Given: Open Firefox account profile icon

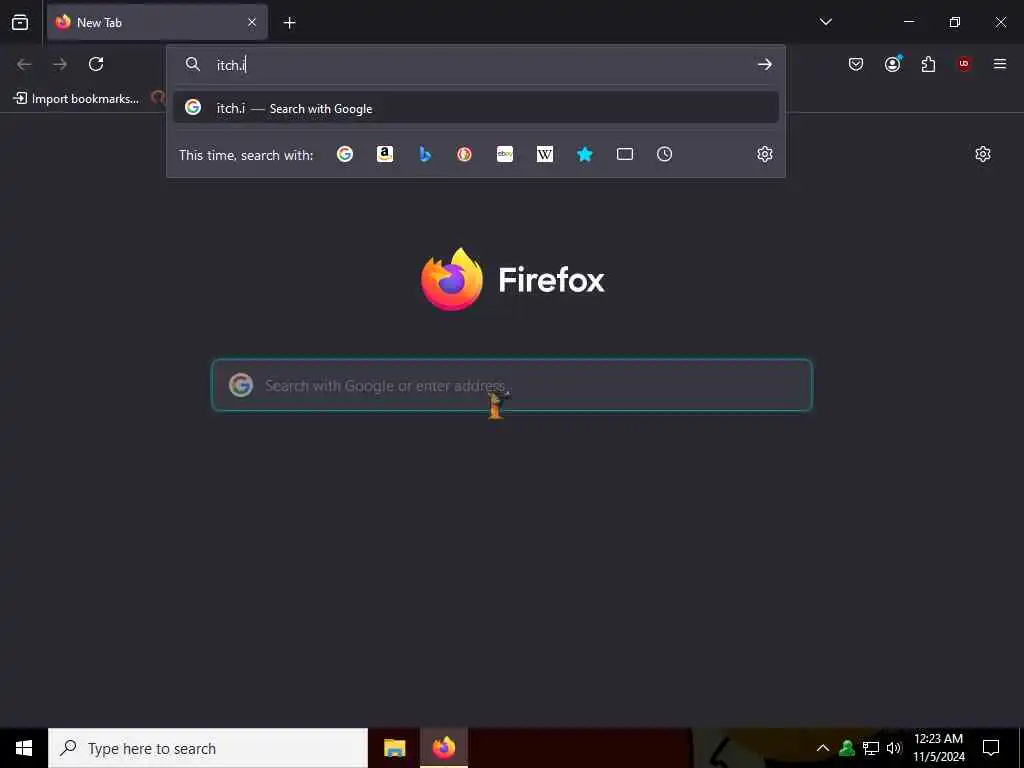Looking at the screenshot, I should [x=893, y=63].
